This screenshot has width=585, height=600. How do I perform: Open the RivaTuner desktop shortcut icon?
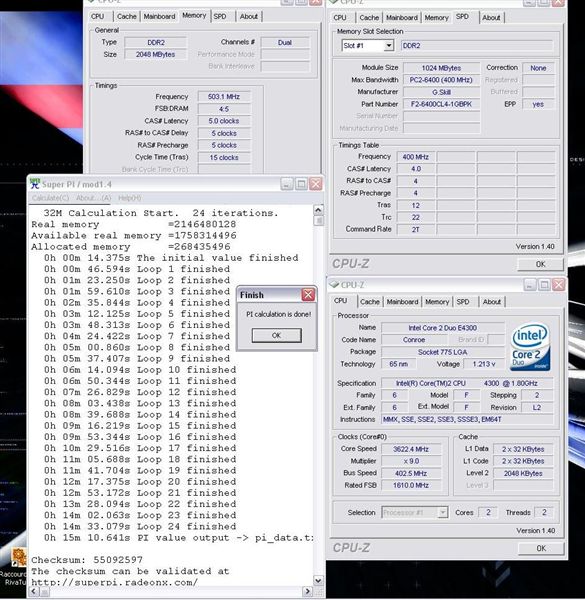pos(18,558)
